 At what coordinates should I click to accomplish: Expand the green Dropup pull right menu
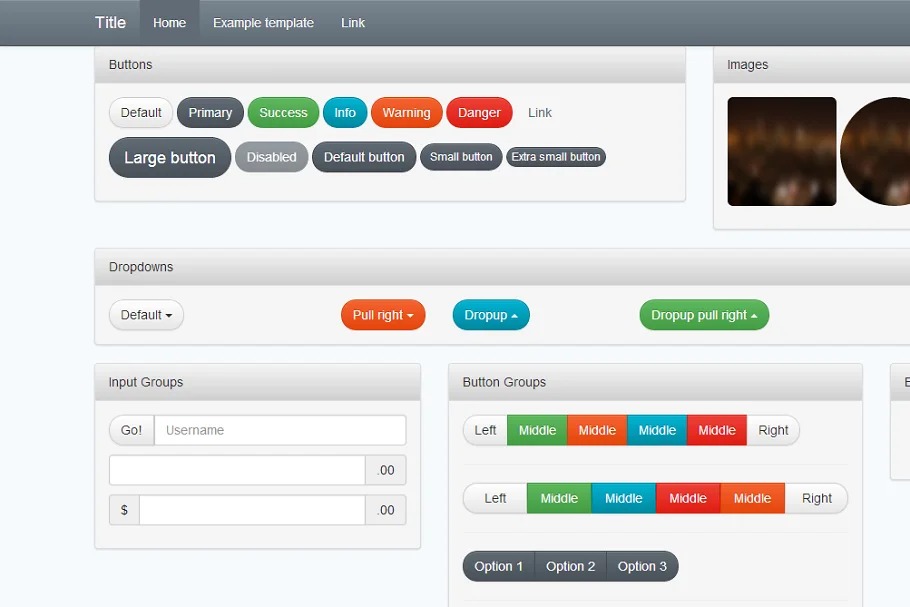704,315
